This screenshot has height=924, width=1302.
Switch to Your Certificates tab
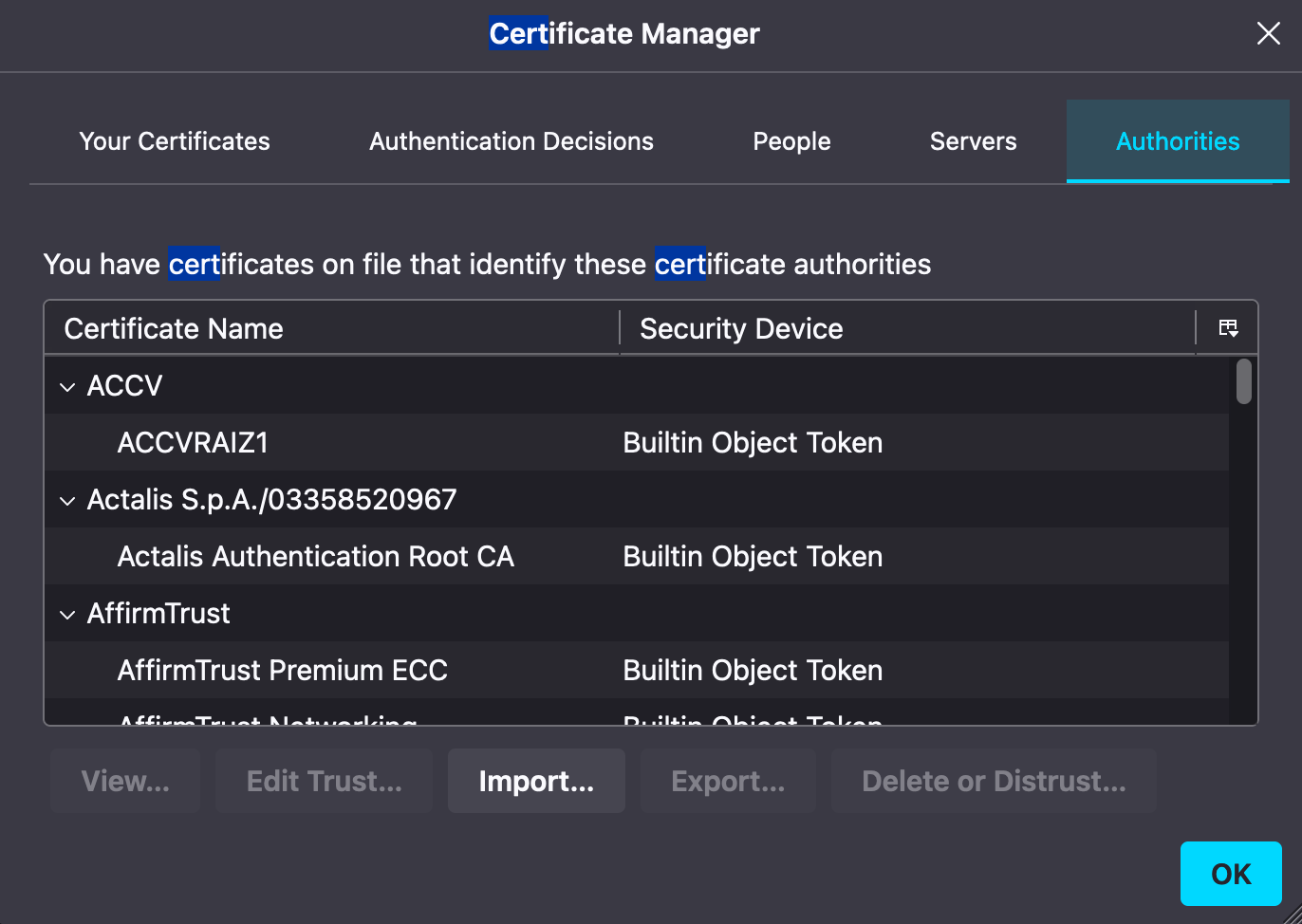point(175,141)
